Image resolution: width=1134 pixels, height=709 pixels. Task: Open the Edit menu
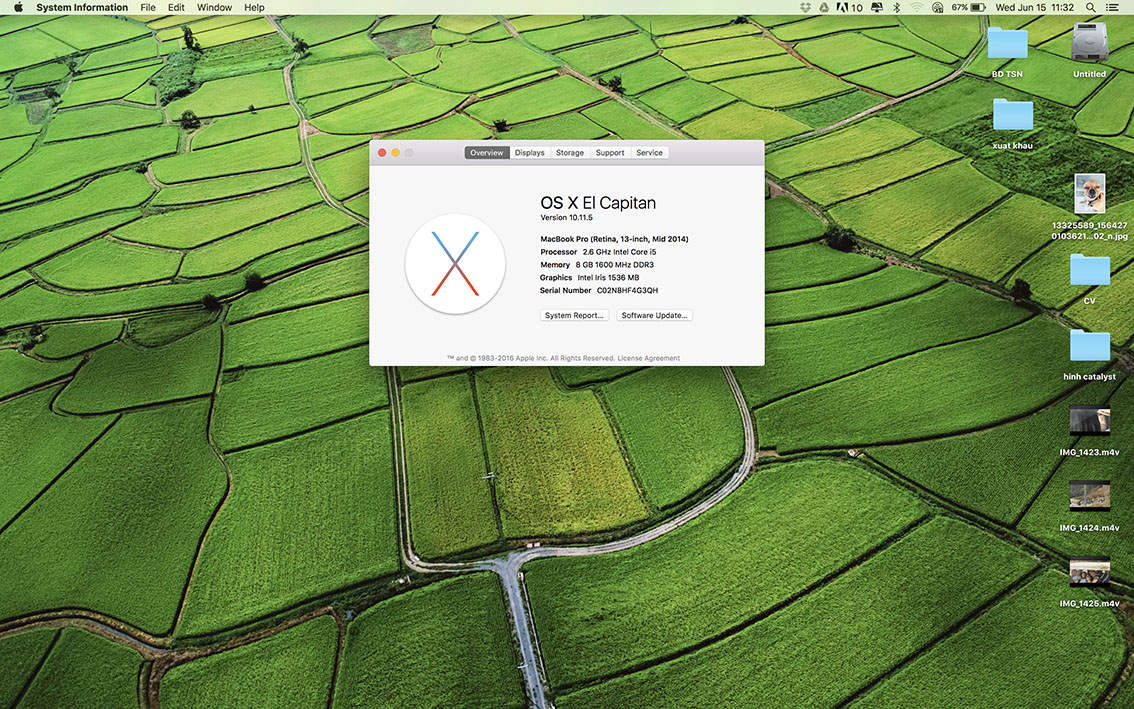tap(176, 7)
